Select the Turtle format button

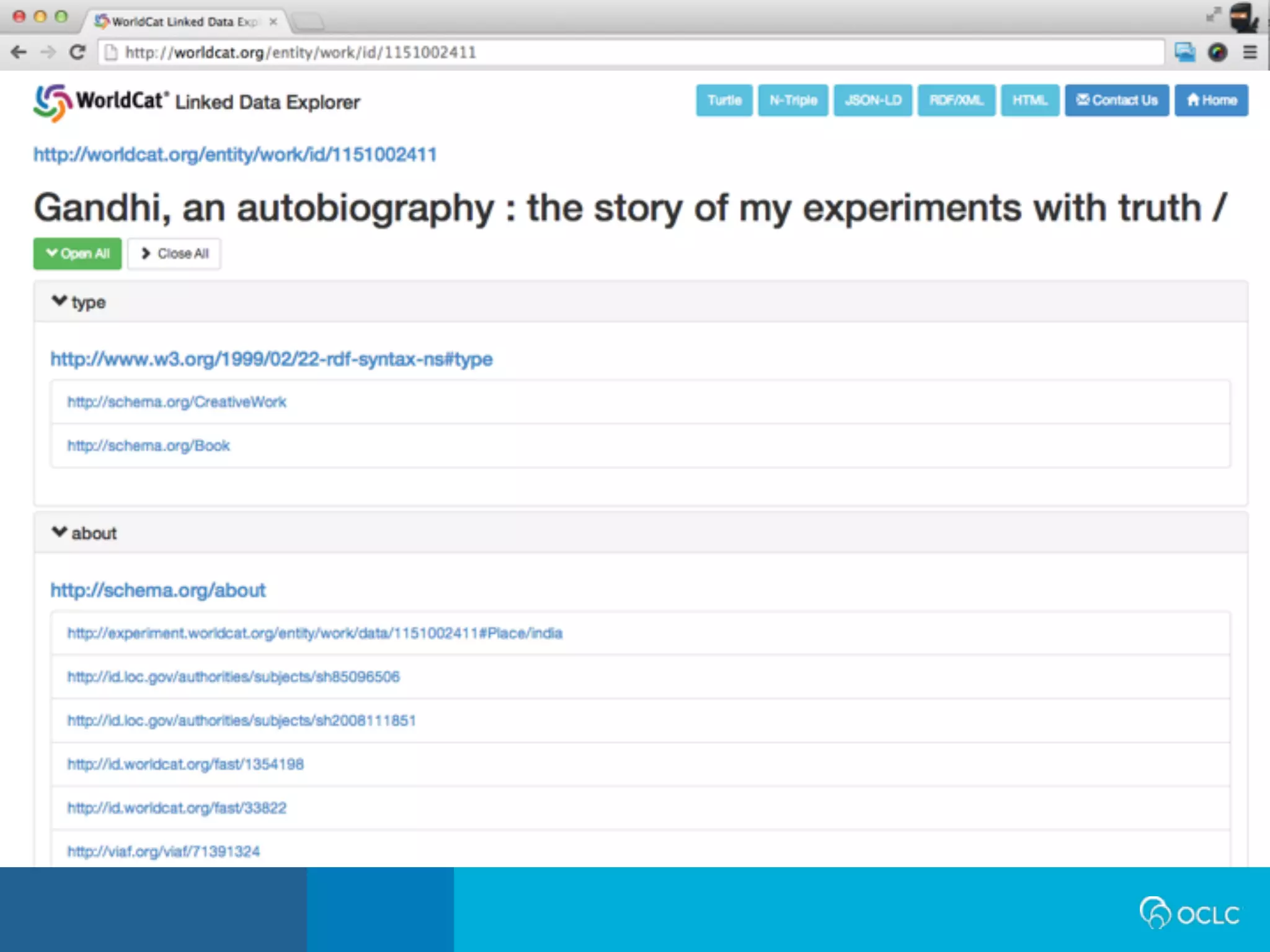click(724, 100)
